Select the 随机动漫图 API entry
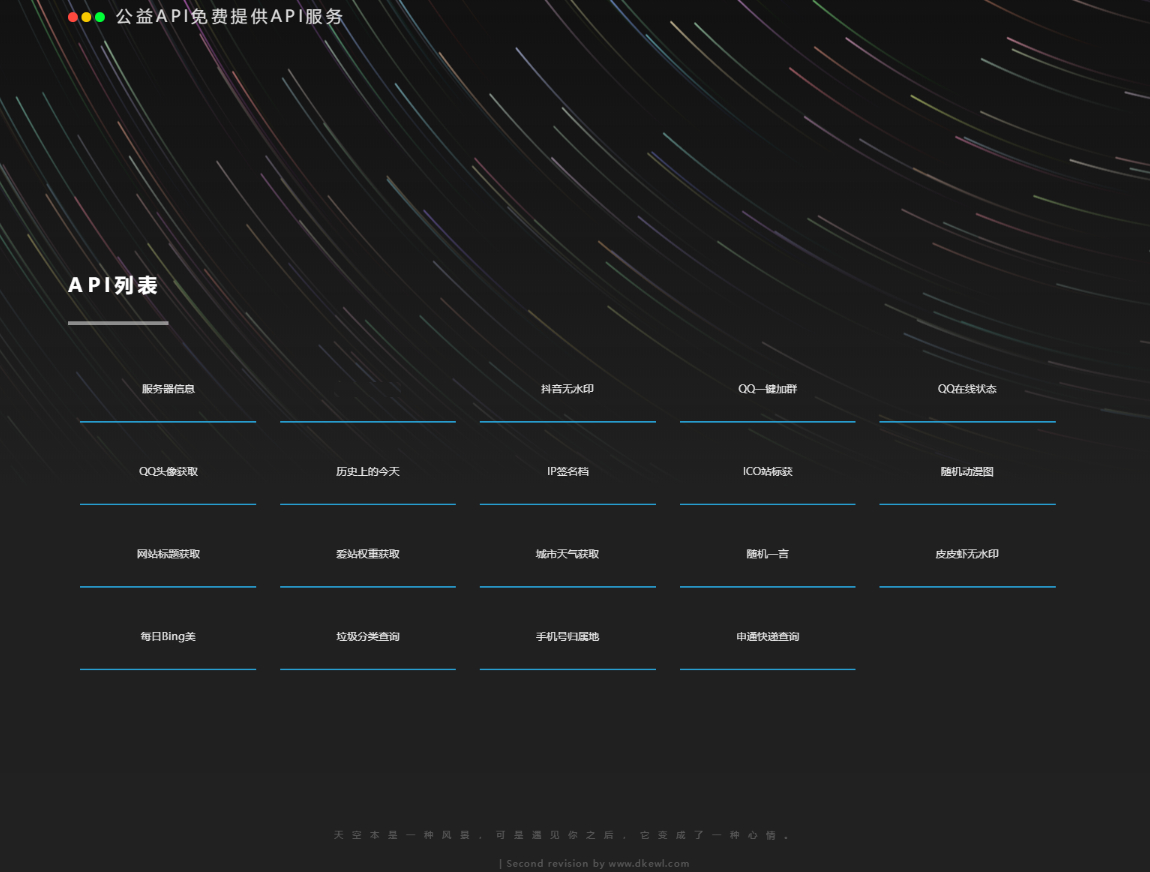 tap(967, 472)
